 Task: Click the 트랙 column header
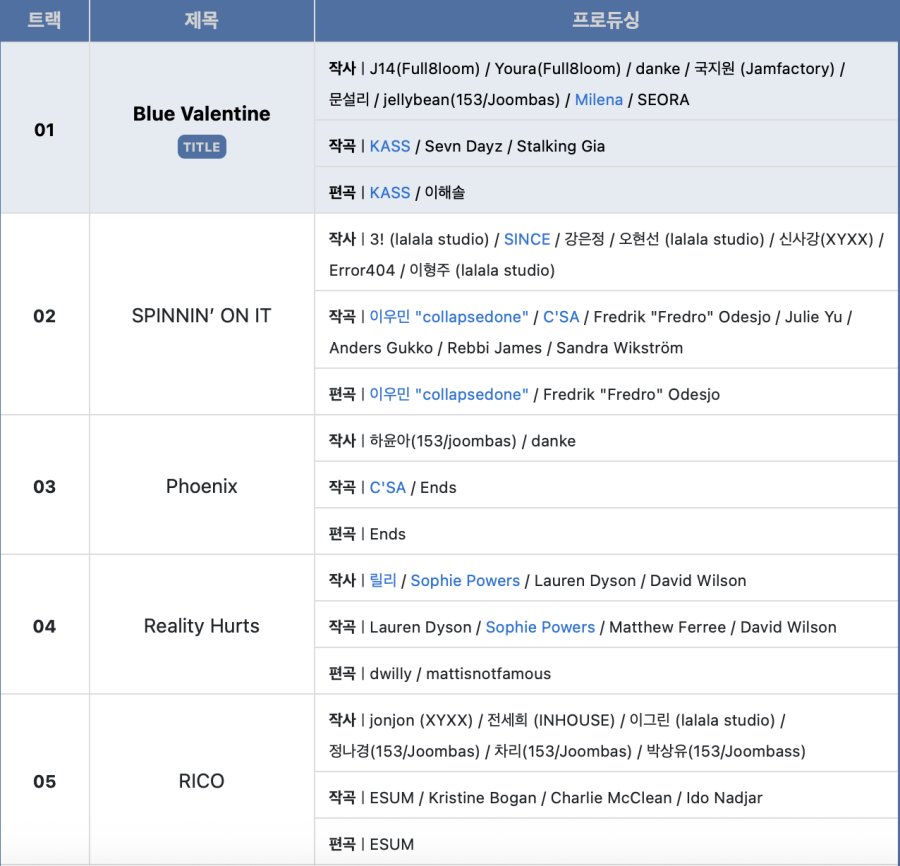(44, 20)
